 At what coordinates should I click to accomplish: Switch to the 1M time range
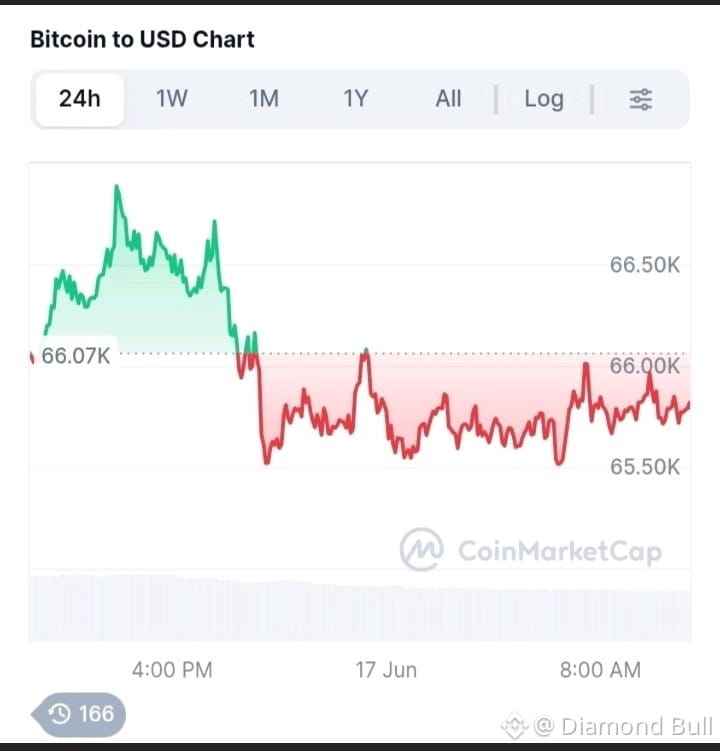263,99
